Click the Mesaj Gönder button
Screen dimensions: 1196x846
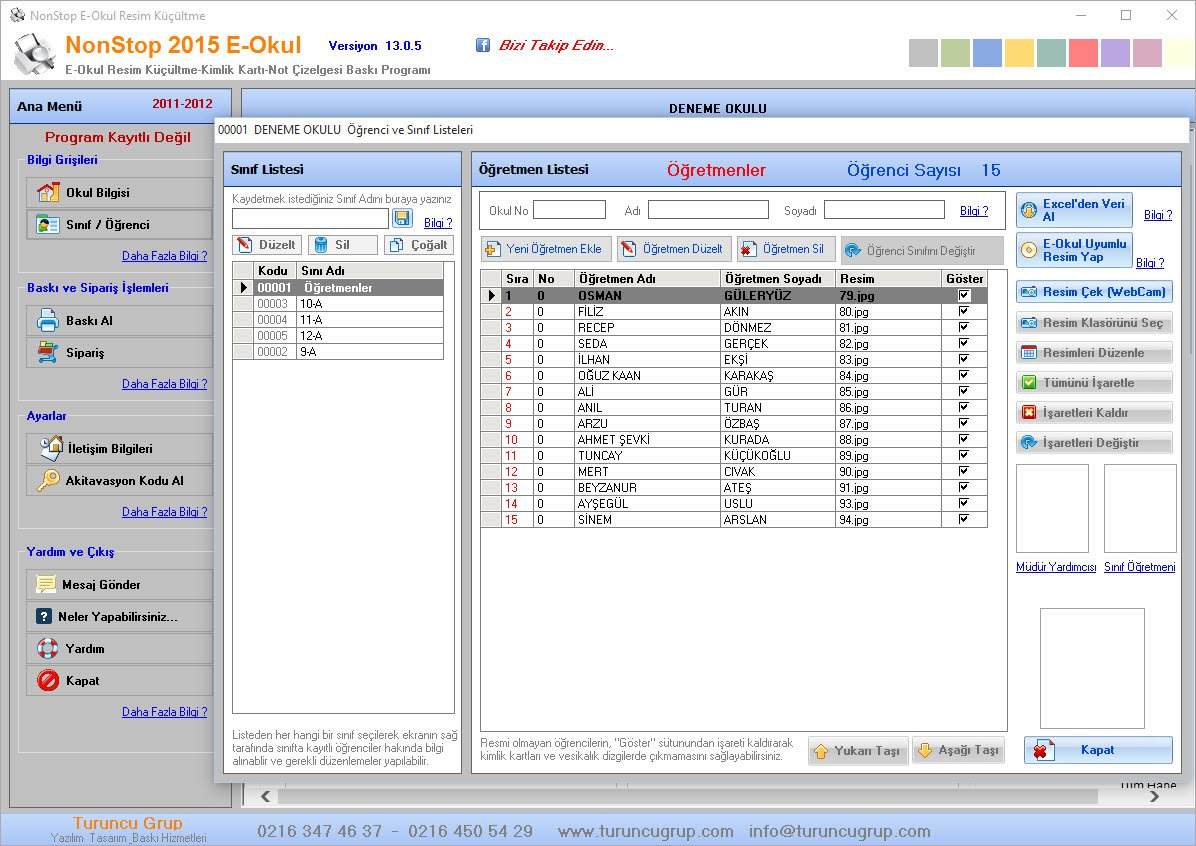(120, 584)
